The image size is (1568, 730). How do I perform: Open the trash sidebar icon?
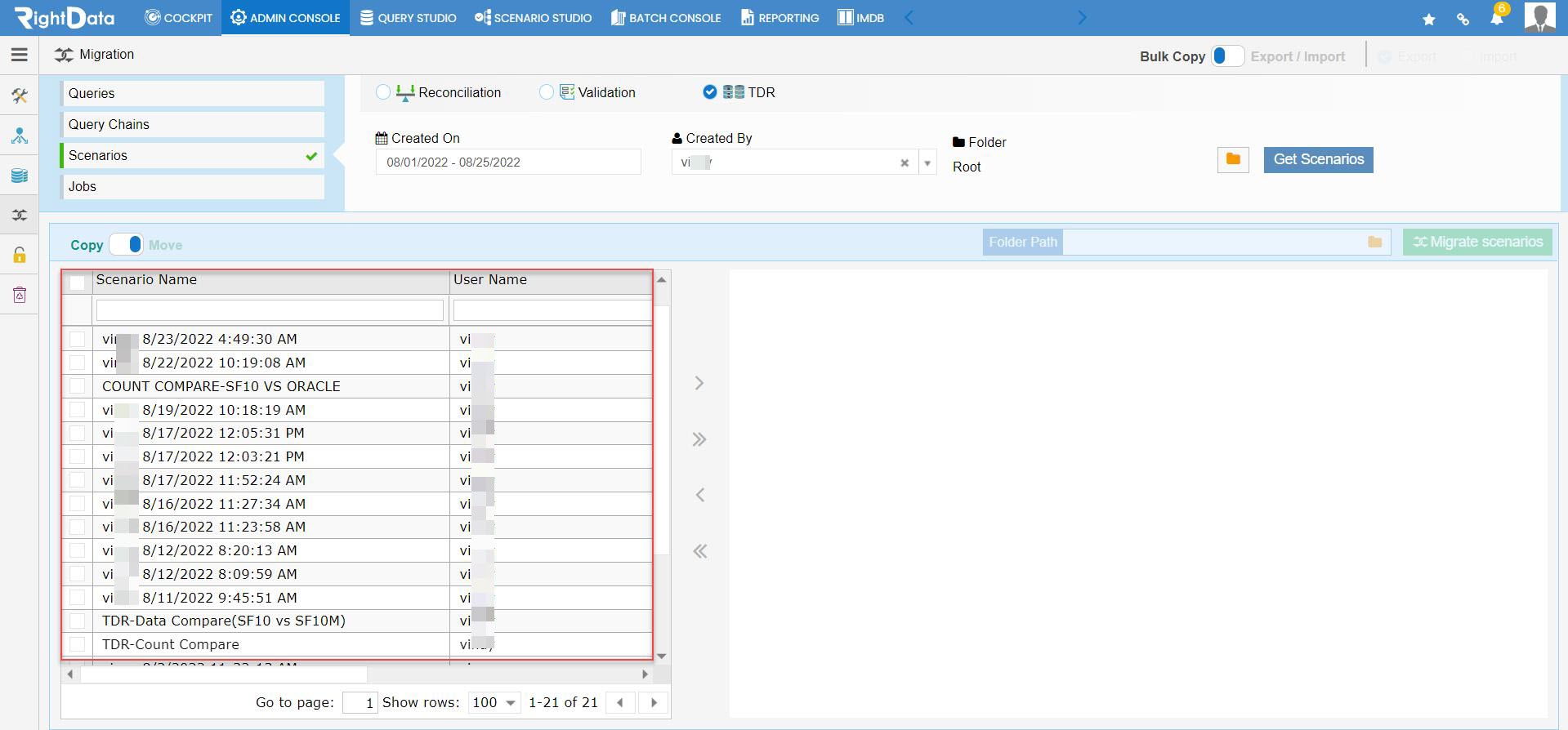click(20, 295)
